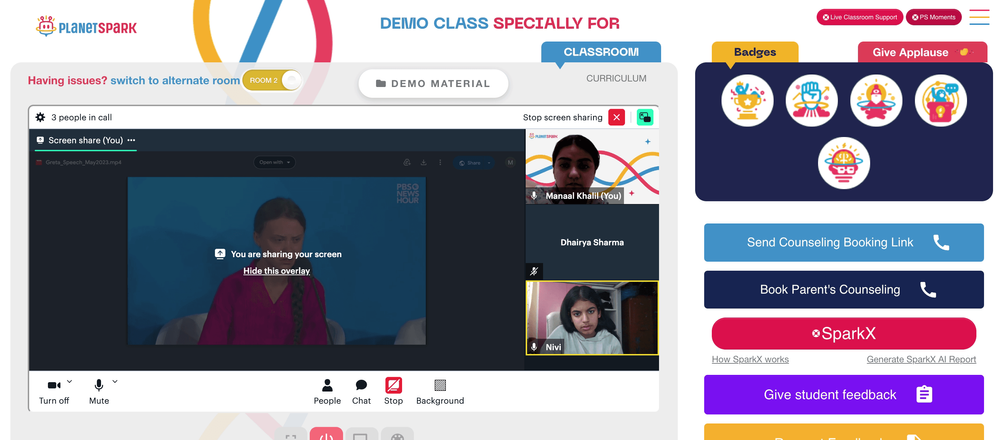The image size is (1000, 440).
Task: Select Nivi's video tile
Action: (x=592, y=318)
